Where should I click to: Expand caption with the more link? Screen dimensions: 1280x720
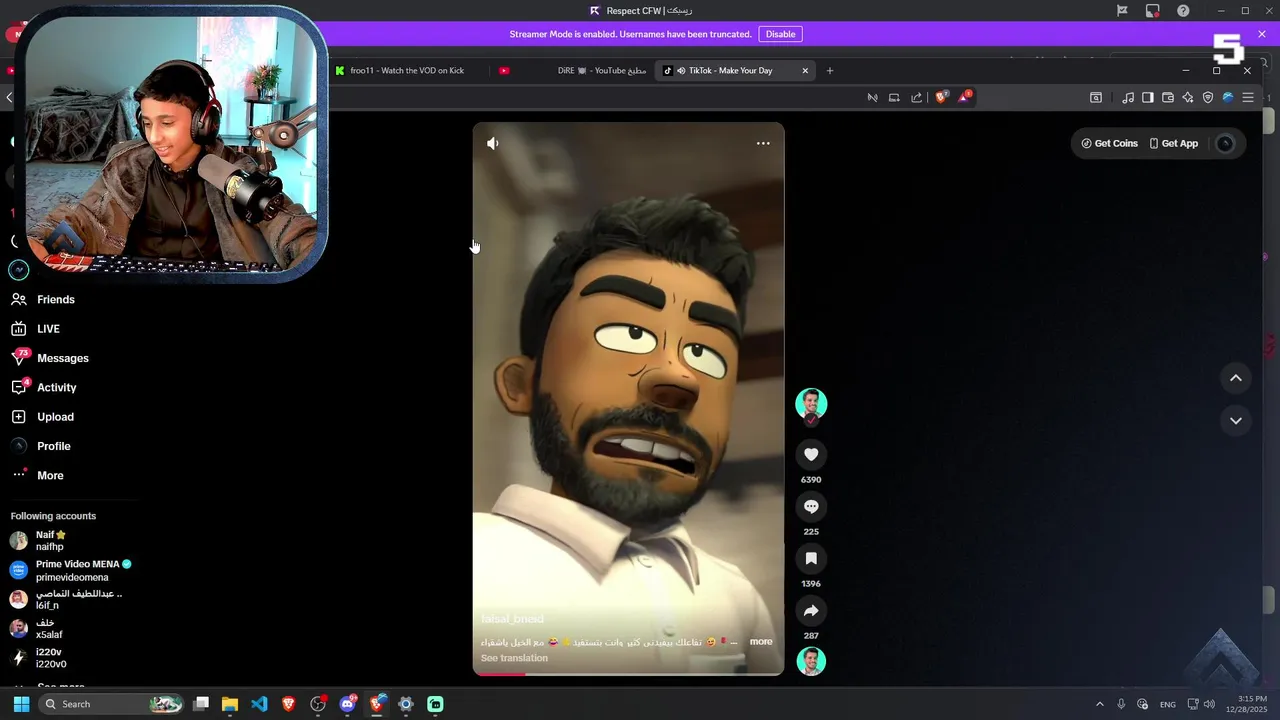pos(761,641)
